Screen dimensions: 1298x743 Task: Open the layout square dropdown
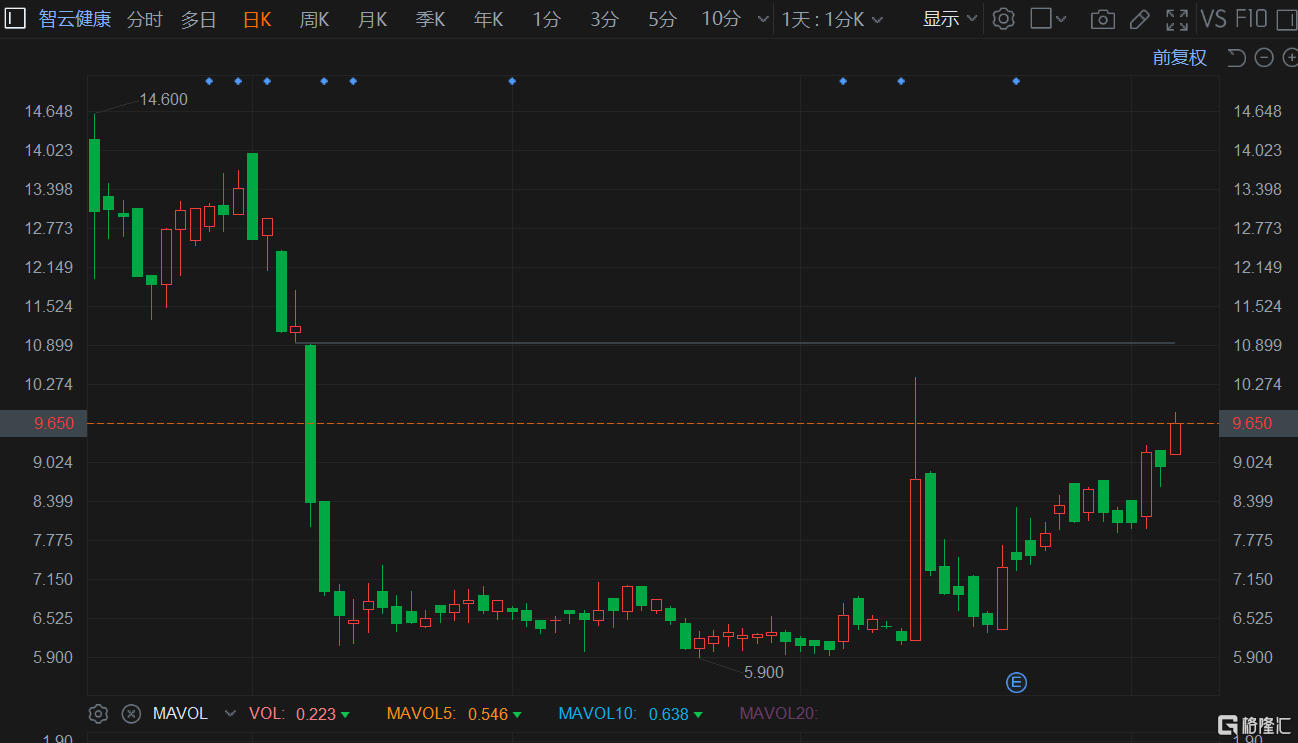point(1048,19)
